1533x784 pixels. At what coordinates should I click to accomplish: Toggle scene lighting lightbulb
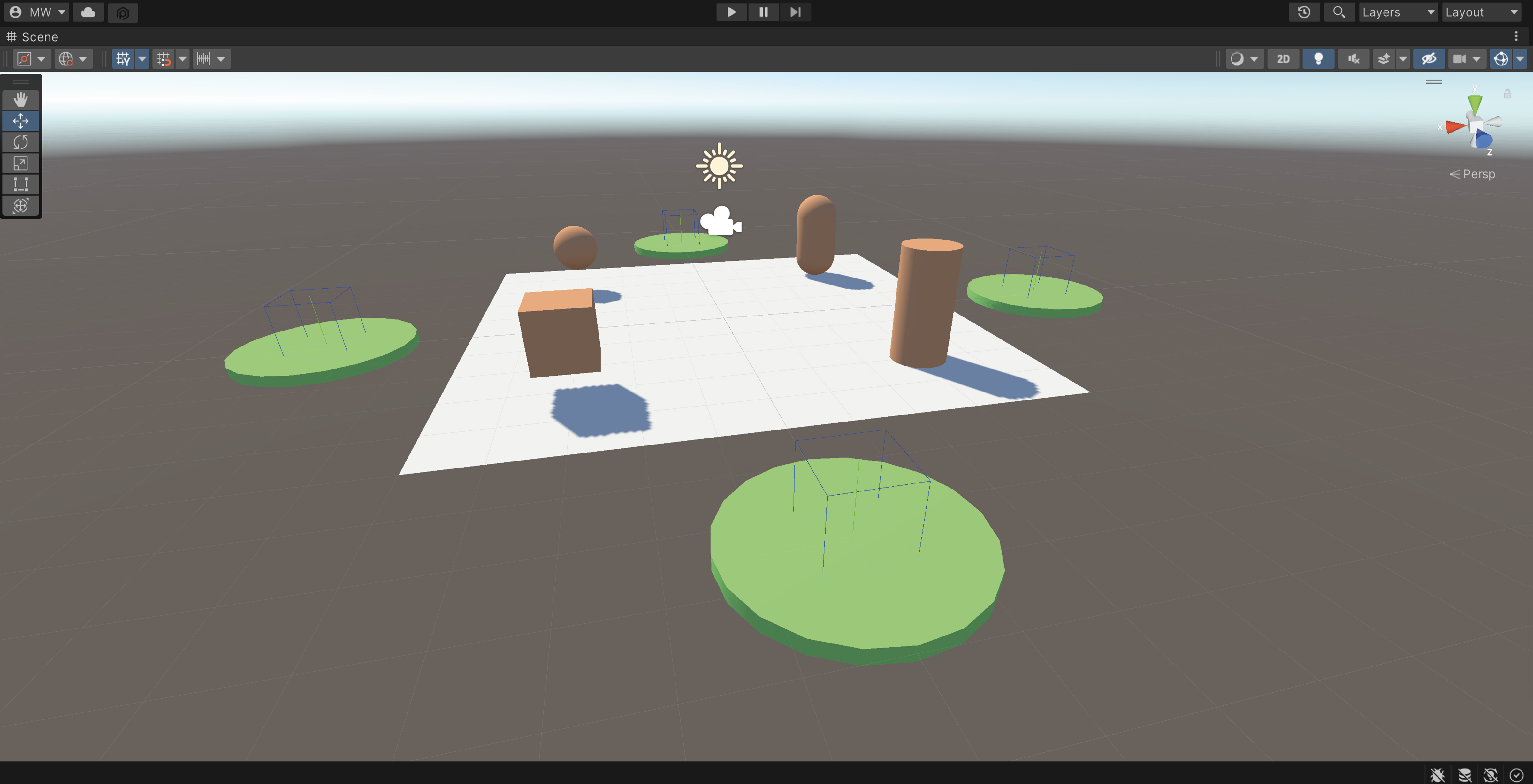pyautogui.click(x=1318, y=59)
